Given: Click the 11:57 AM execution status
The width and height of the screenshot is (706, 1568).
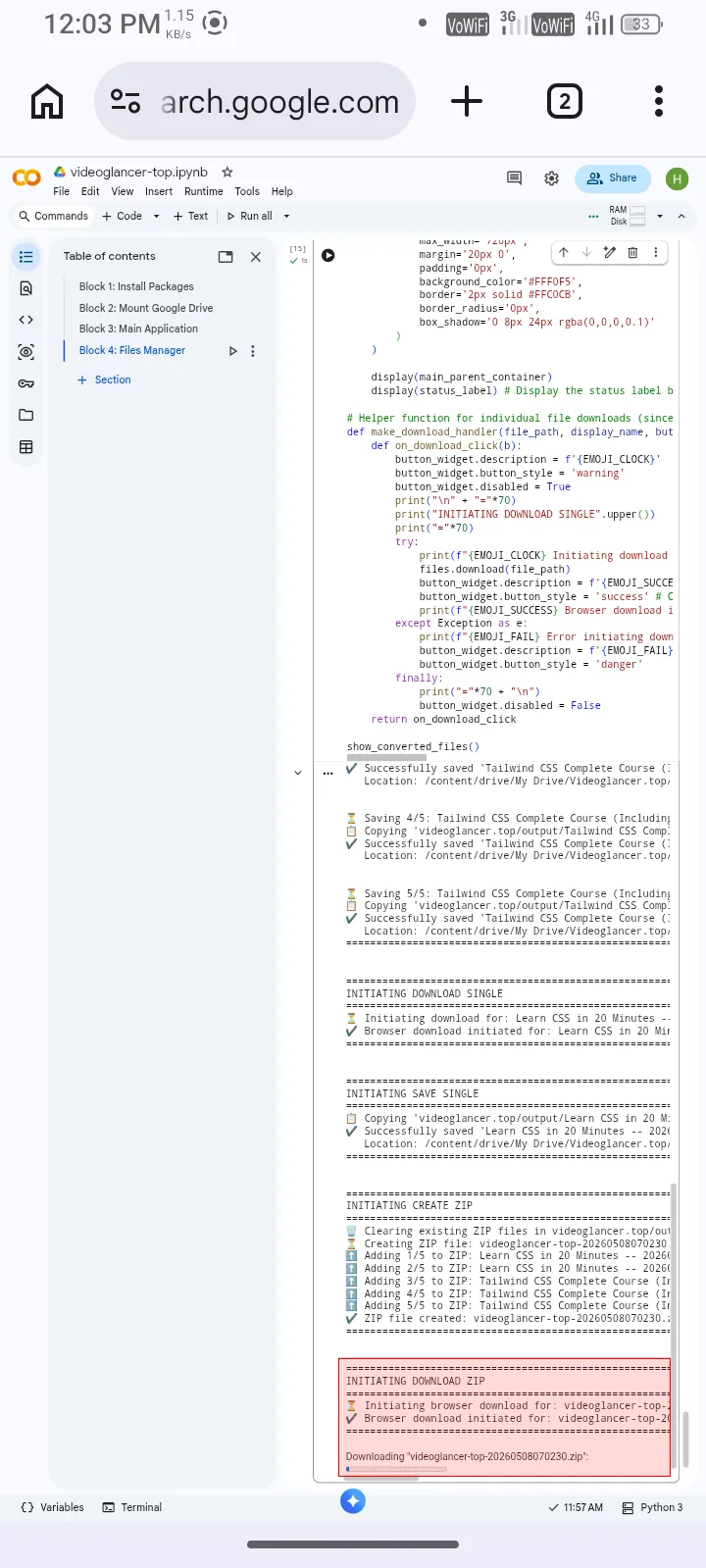Looking at the screenshot, I should [576, 1507].
